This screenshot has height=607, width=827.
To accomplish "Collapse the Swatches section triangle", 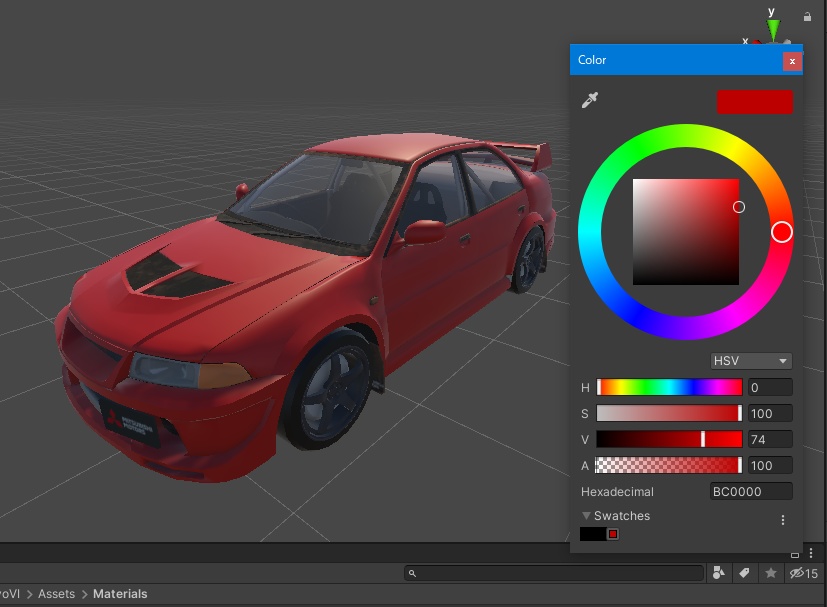I will [586, 515].
